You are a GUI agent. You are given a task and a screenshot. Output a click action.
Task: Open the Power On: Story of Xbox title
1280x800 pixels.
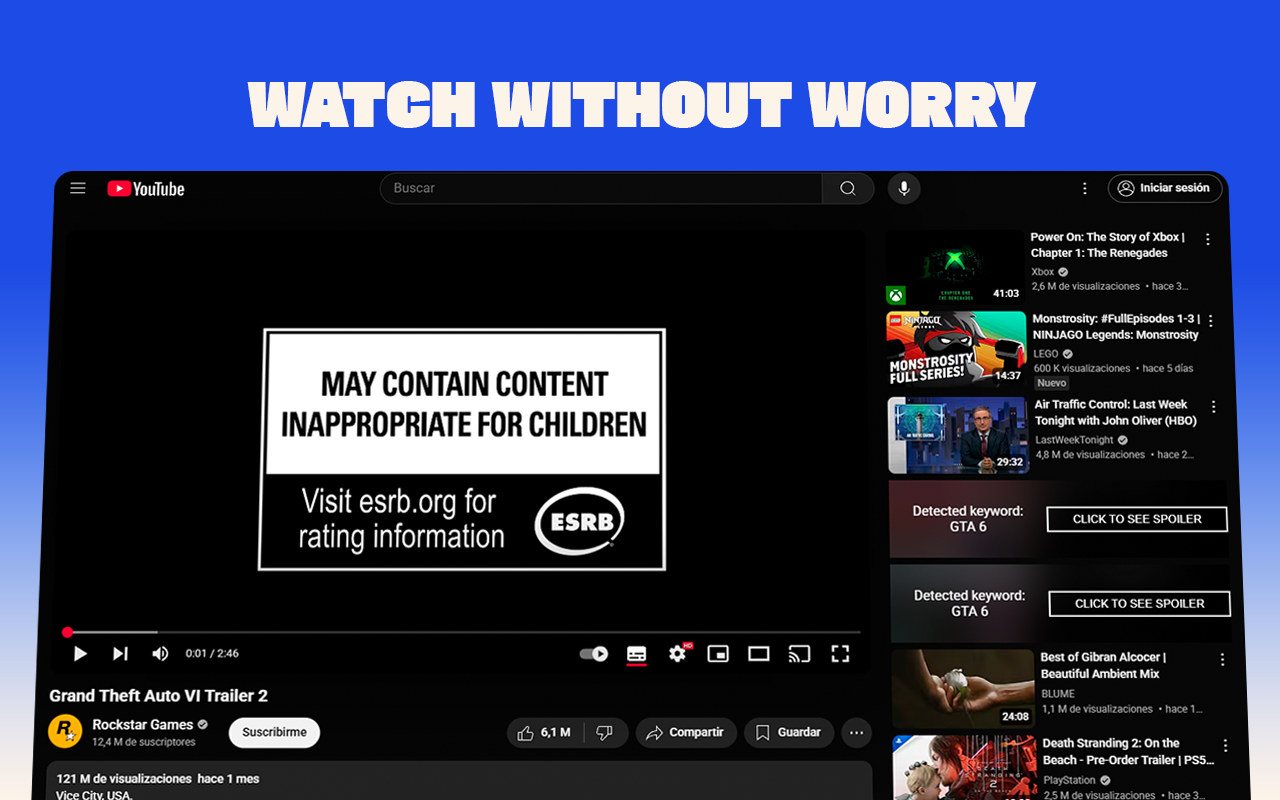tap(1108, 245)
